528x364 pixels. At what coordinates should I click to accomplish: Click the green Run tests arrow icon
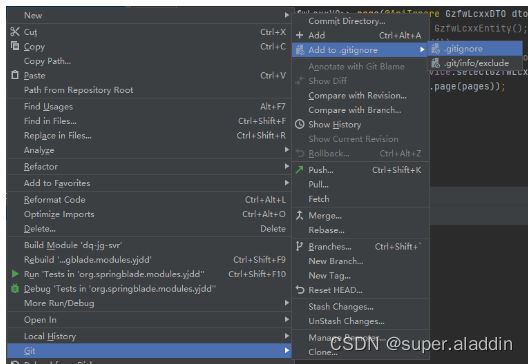pyautogui.click(x=15, y=273)
